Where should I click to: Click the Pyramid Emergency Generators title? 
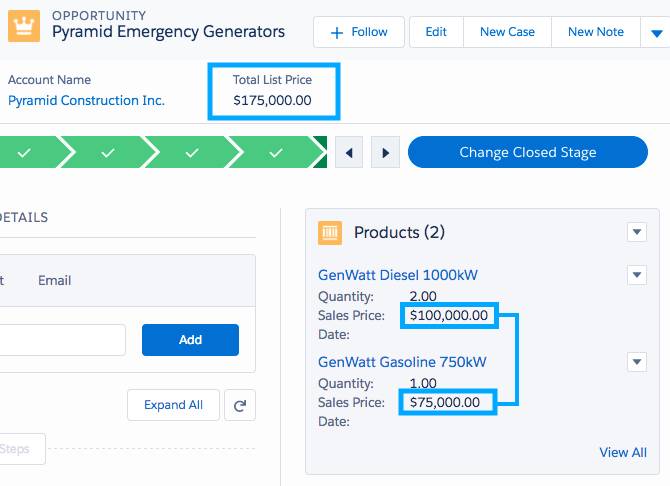click(168, 32)
